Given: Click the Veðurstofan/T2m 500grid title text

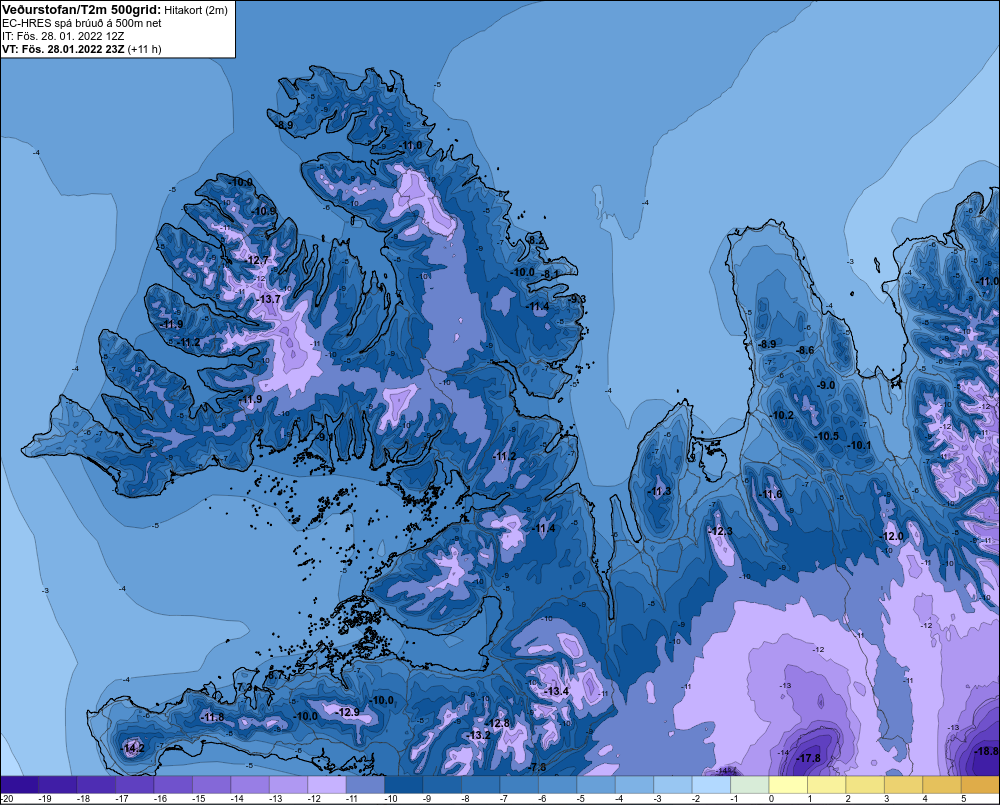Looking at the screenshot, I should [x=82, y=10].
